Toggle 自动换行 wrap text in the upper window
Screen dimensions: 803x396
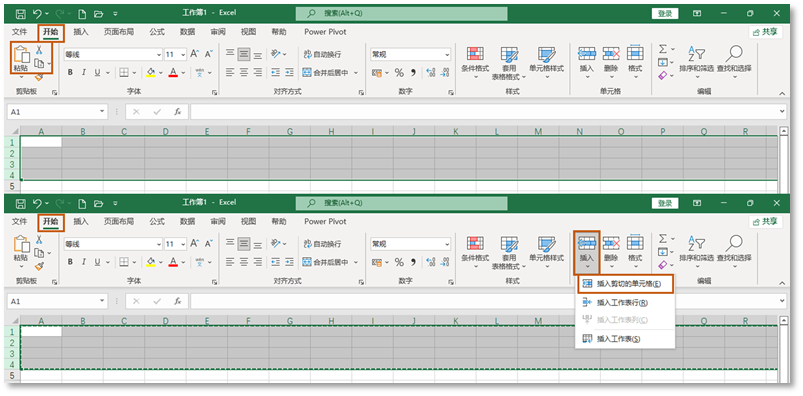click(x=322, y=54)
